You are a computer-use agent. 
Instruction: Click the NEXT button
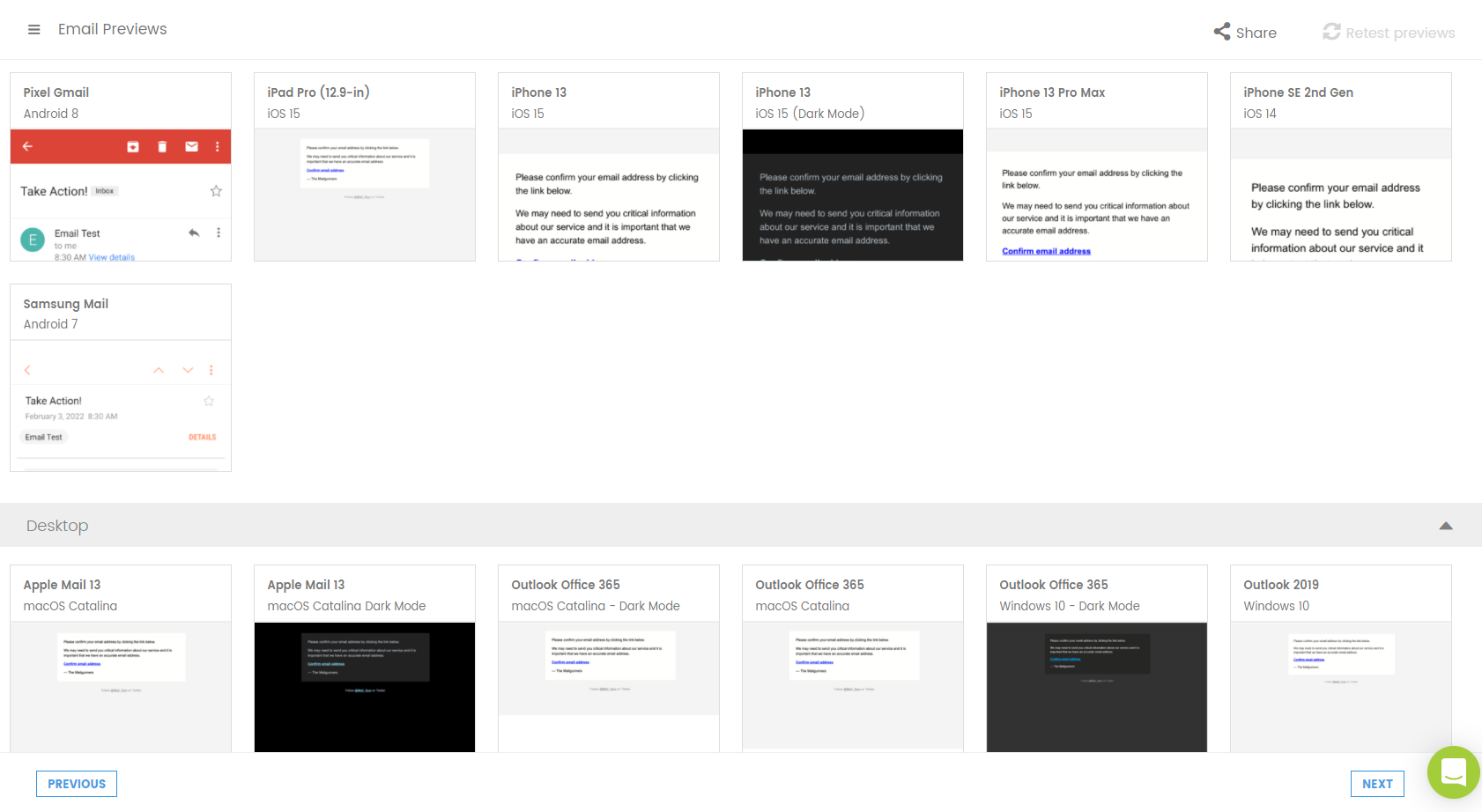1377,784
